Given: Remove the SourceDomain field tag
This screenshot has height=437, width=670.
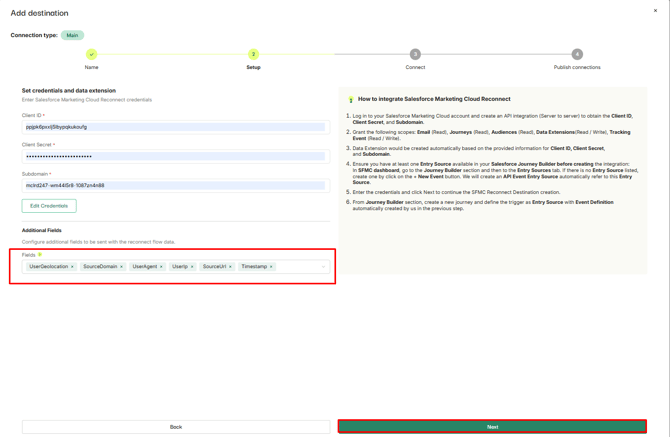Looking at the screenshot, I should point(122,267).
